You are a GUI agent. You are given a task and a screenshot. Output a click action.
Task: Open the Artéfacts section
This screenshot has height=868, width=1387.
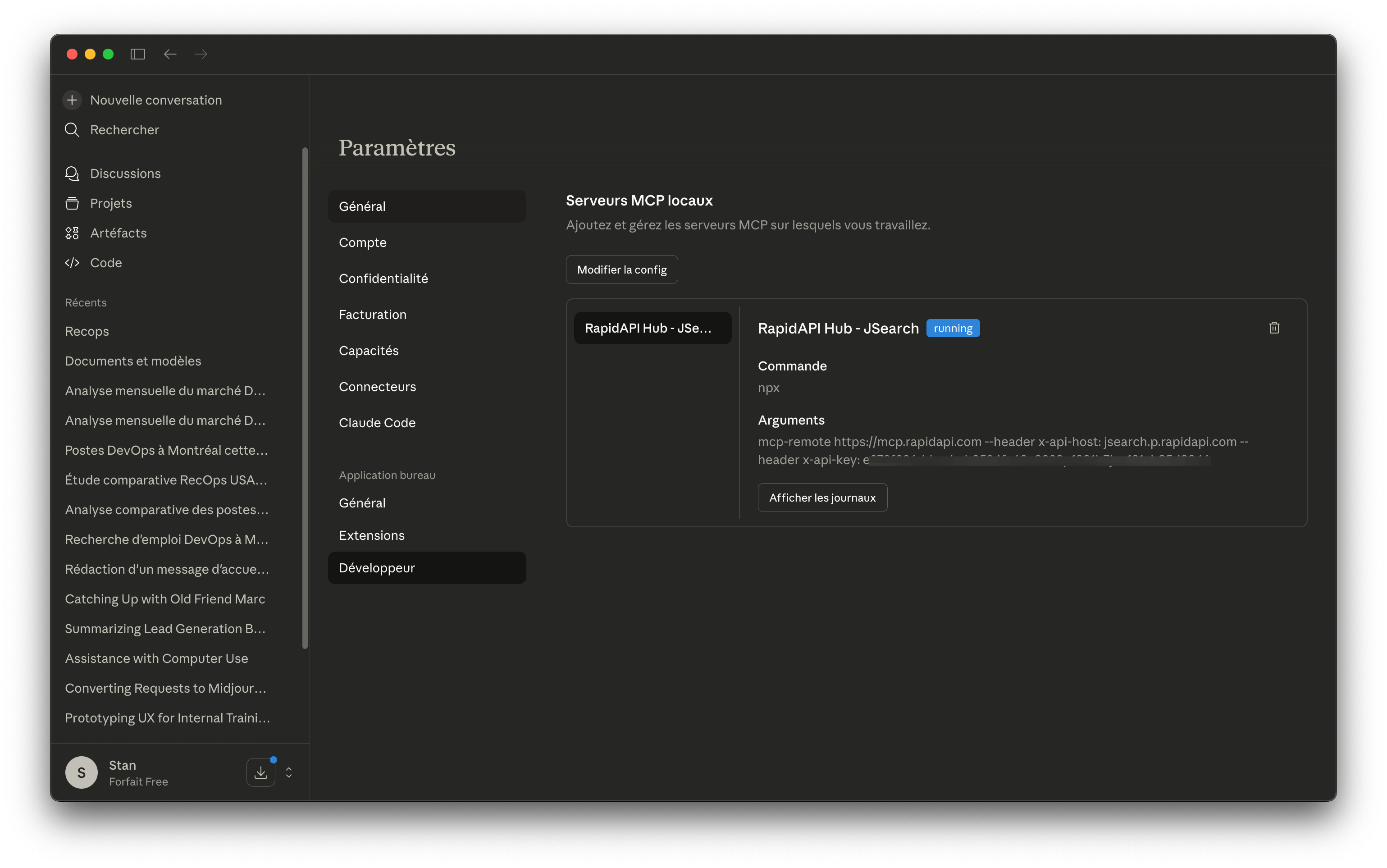click(118, 233)
